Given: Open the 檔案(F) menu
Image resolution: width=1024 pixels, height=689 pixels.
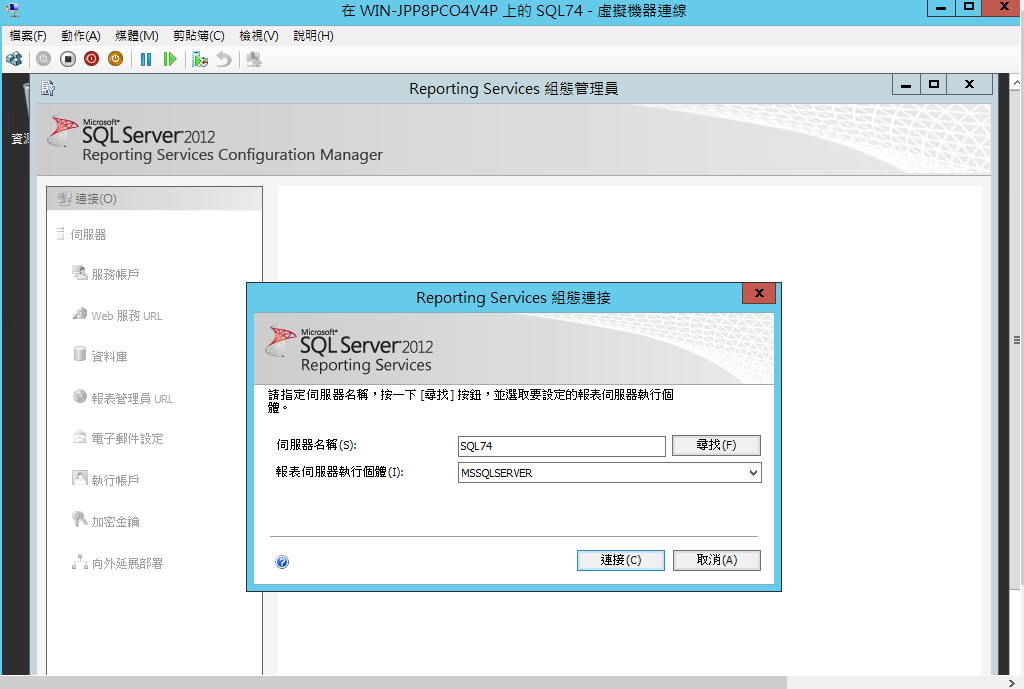Looking at the screenshot, I should pos(28,36).
